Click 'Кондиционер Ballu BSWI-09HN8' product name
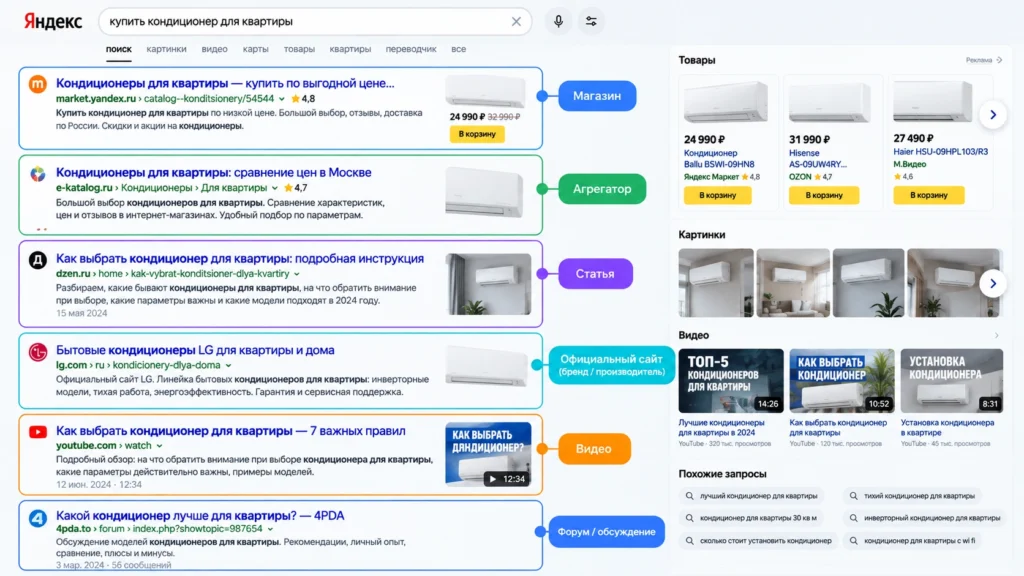Image resolution: width=1024 pixels, height=576 pixels. [x=719, y=159]
